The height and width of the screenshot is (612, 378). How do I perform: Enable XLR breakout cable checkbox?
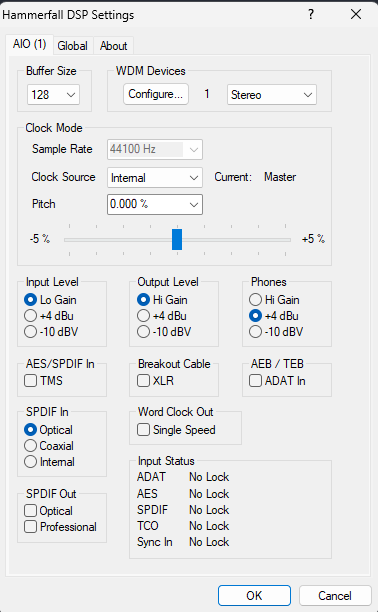tap(155, 381)
